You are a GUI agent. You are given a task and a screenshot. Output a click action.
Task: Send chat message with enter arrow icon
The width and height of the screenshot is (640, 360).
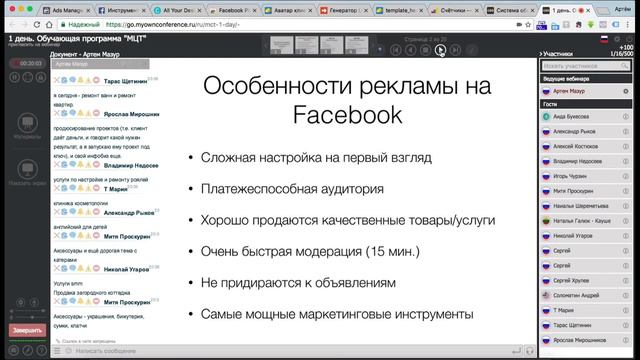pos(516,351)
